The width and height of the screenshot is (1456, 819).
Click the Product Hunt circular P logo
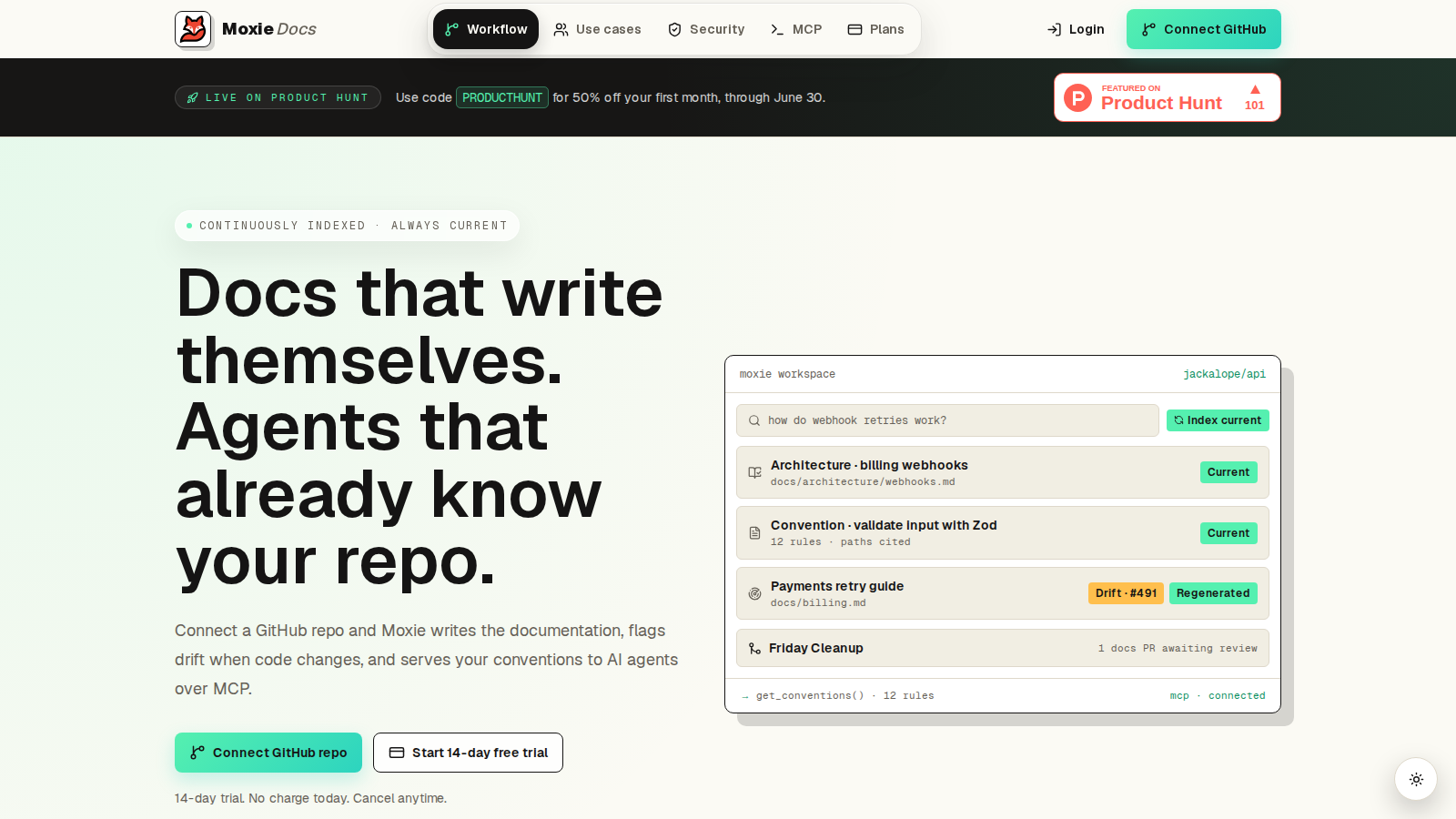(x=1077, y=97)
